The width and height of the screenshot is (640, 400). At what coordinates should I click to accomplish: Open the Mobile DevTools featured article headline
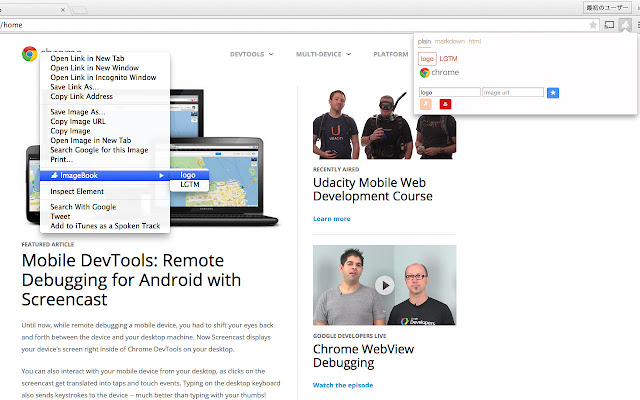(131, 280)
